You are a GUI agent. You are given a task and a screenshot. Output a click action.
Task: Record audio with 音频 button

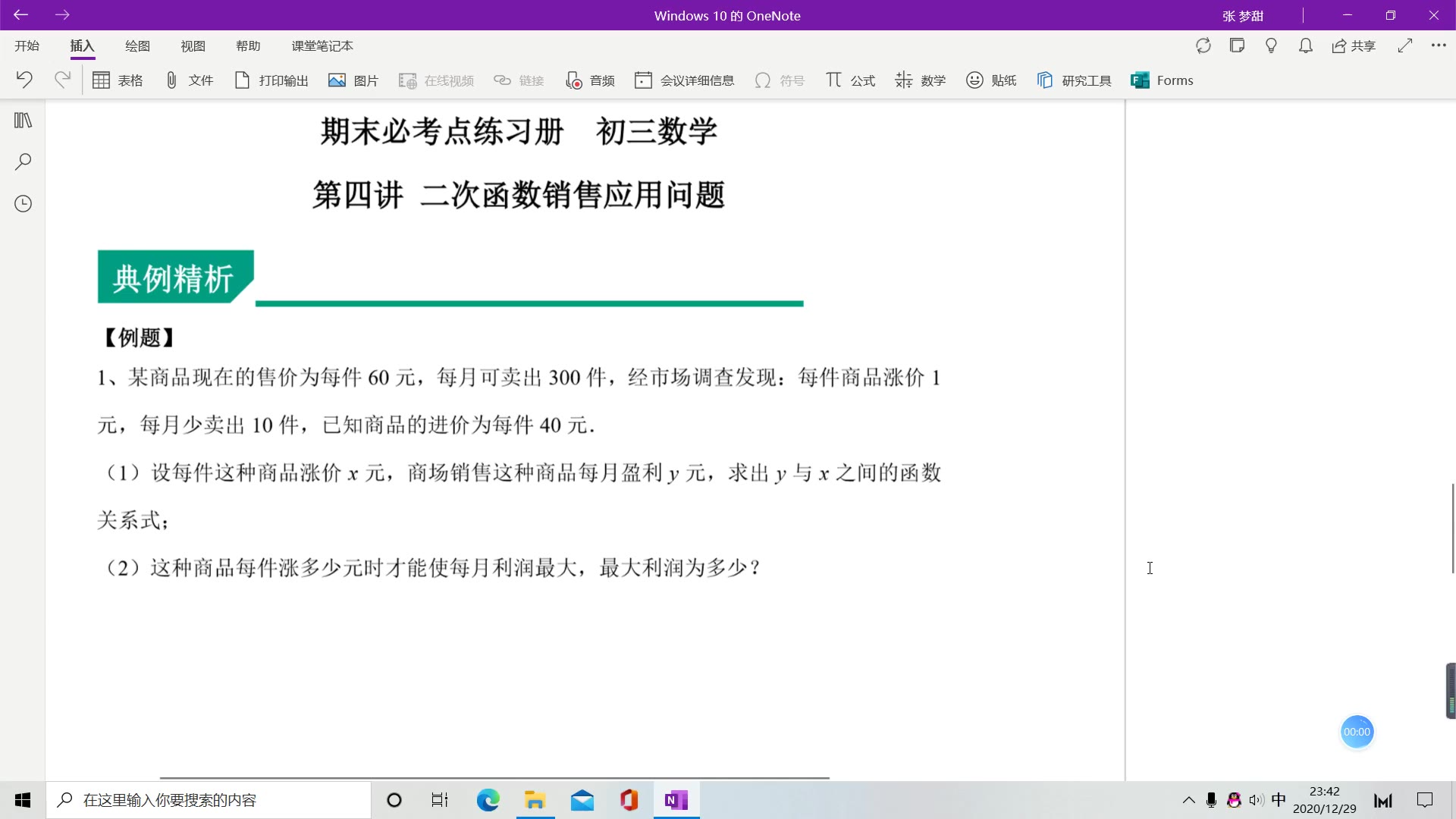point(590,80)
